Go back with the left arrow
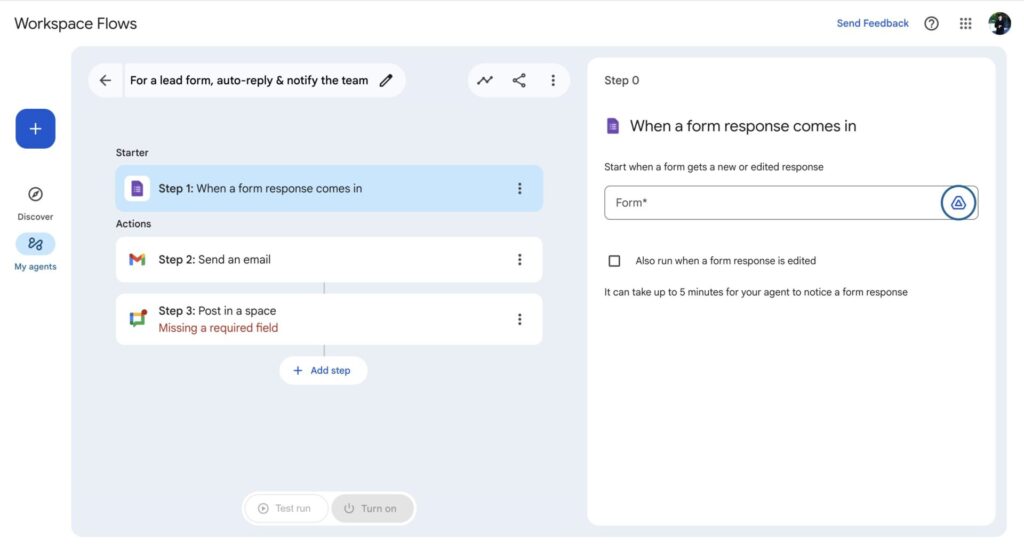The height and width of the screenshot is (554, 1024). (x=105, y=80)
